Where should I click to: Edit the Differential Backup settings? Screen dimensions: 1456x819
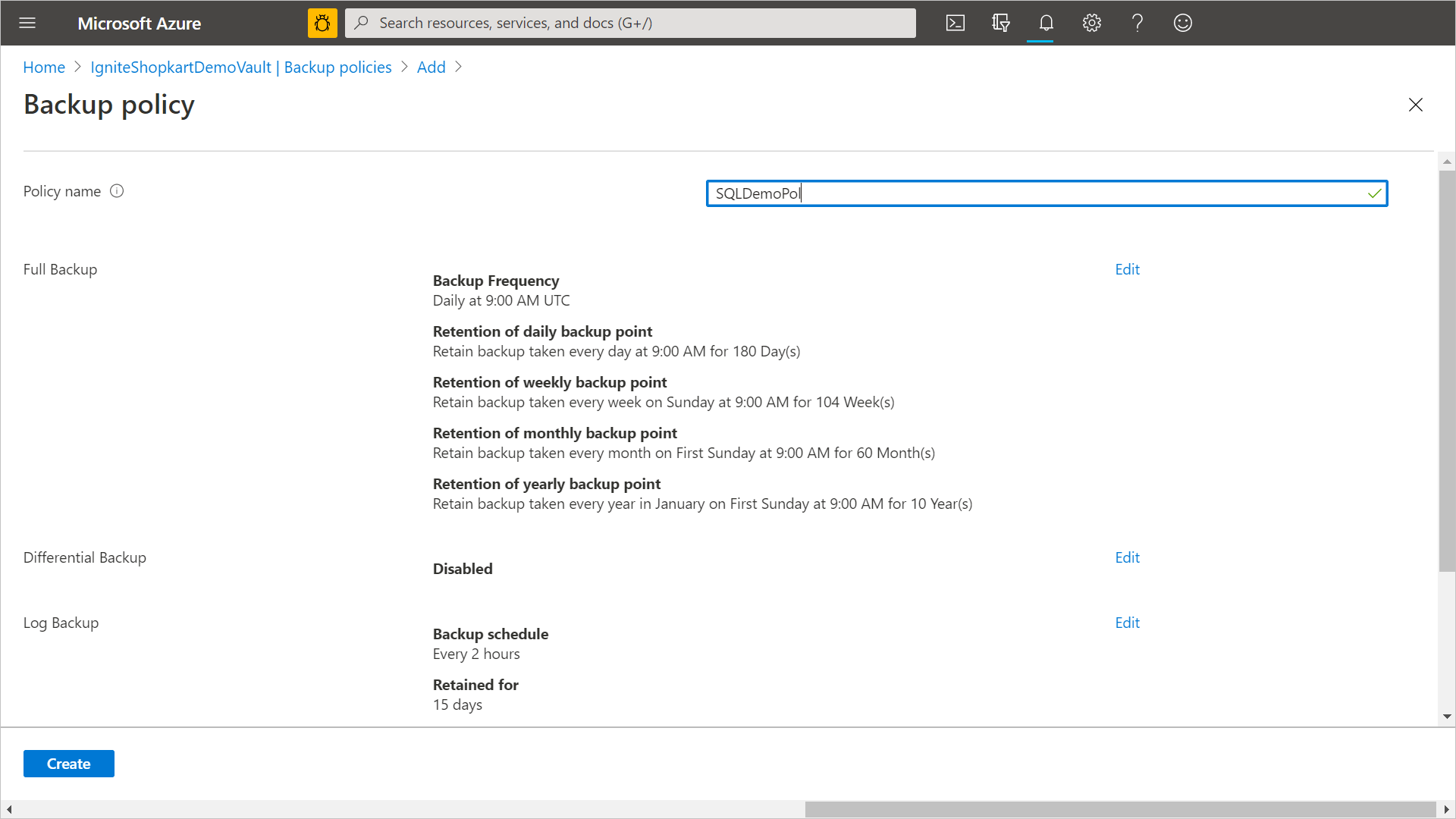tap(1127, 557)
